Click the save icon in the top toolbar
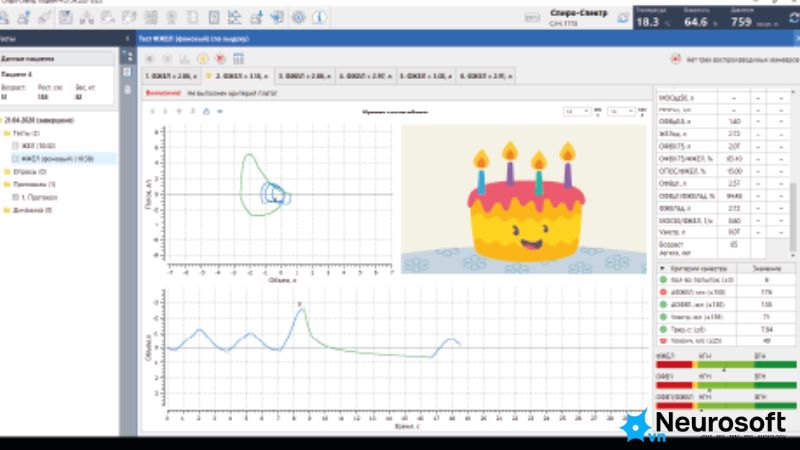The height and width of the screenshot is (450, 800). click(65, 17)
